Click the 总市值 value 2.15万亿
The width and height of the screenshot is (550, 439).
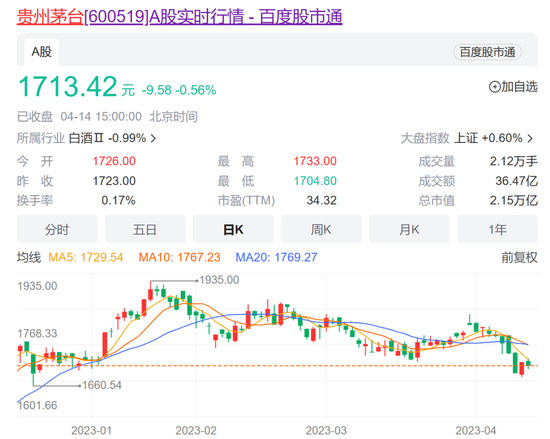[x=514, y=200]
